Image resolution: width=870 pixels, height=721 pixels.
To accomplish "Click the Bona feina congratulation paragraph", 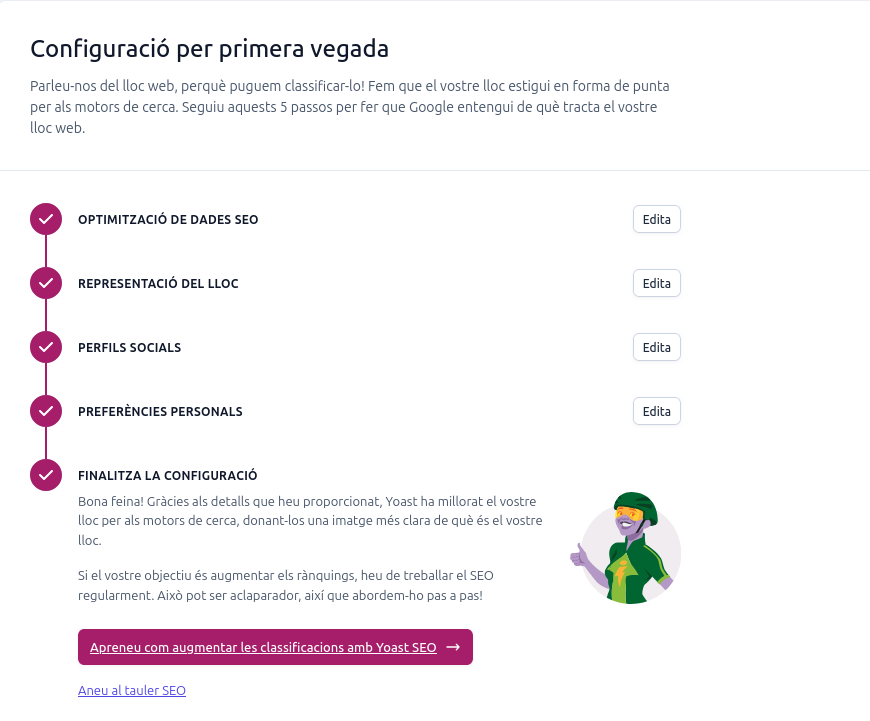I will pyautogui.click(x=310, y=519).
